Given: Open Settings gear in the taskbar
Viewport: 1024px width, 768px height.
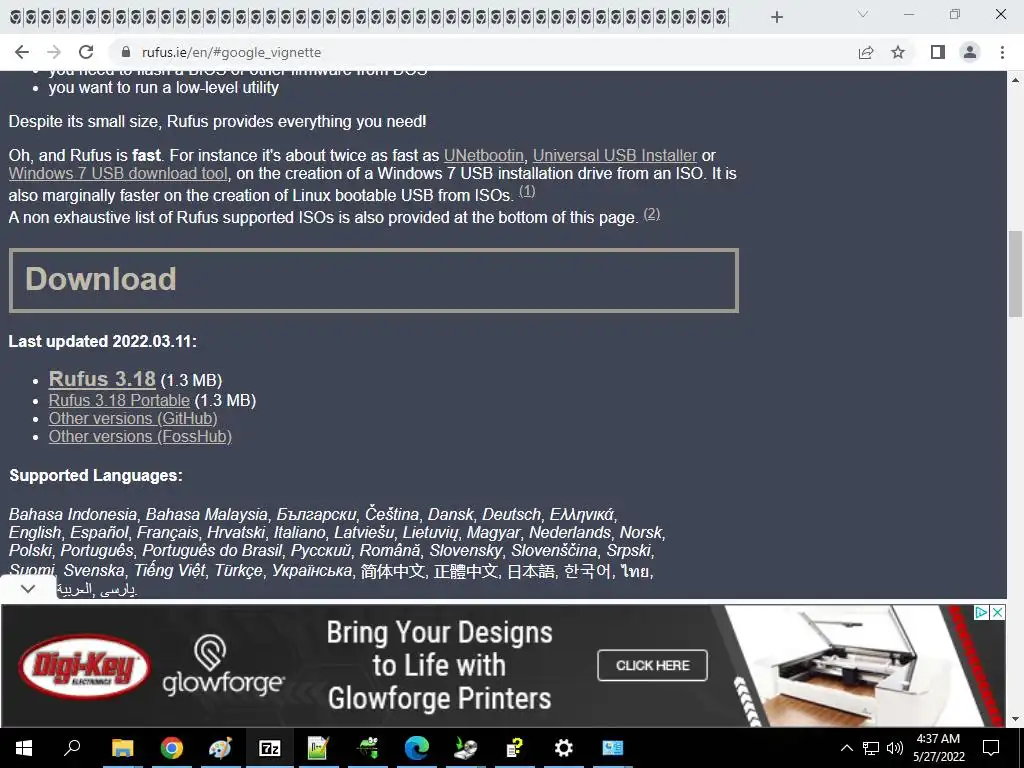Looking at the screenshot, I should (x=564, y=748).
